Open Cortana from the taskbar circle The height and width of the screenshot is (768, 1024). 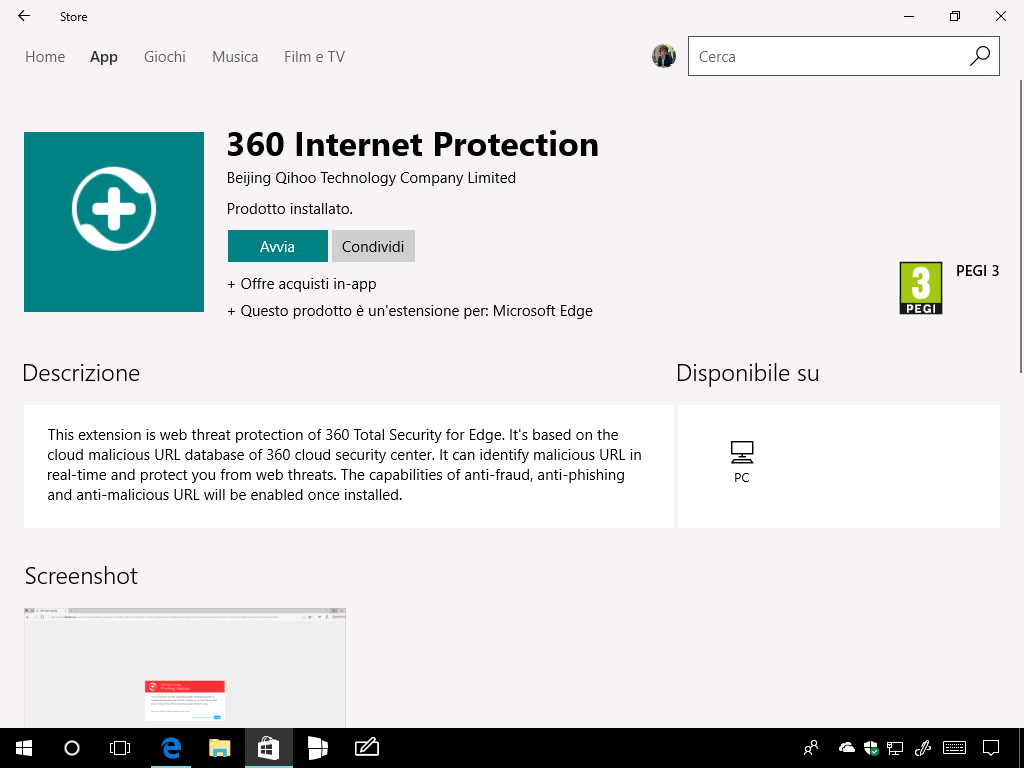(x=72, y=748)
